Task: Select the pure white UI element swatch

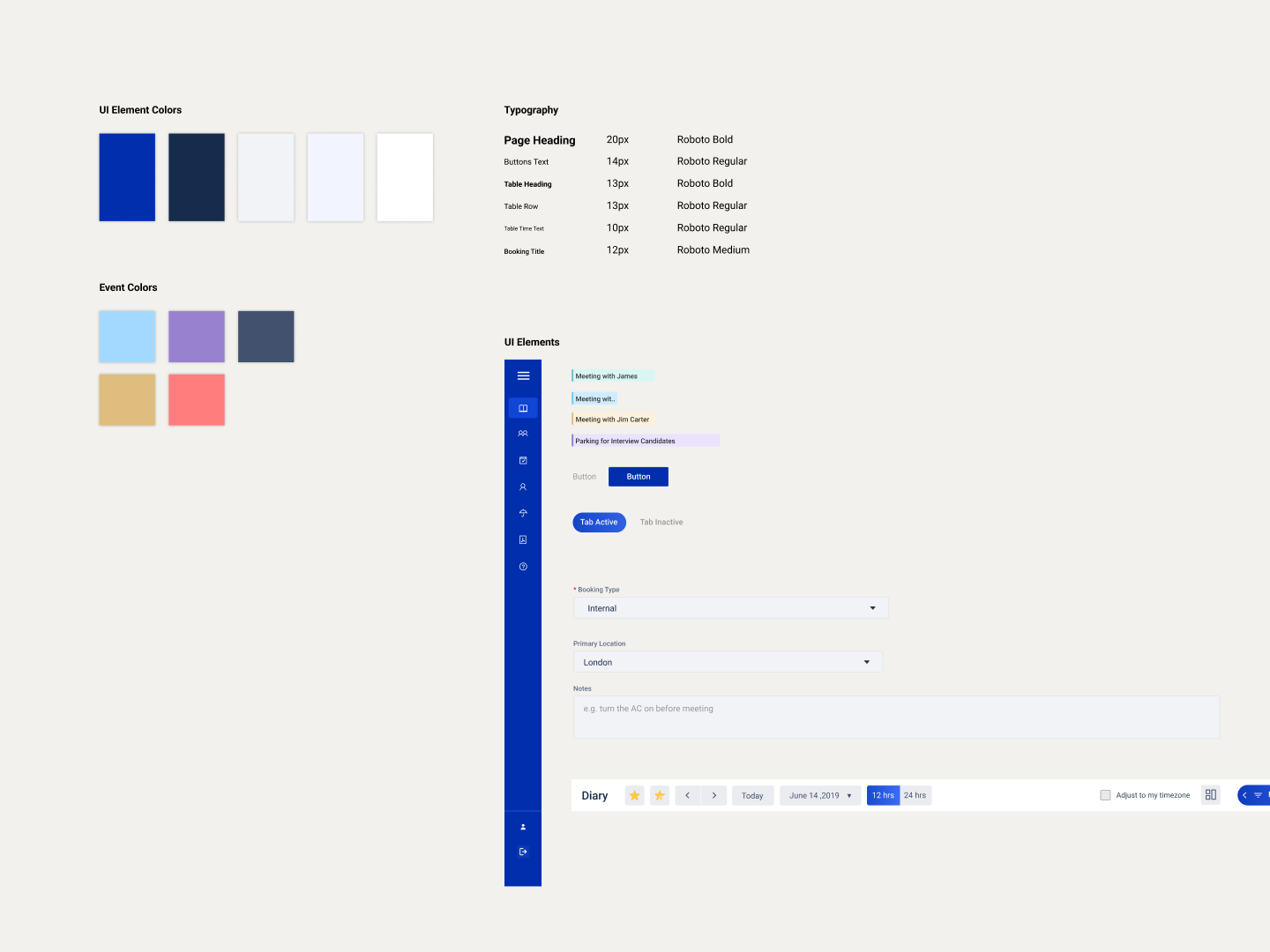Action: click(405, 177)
